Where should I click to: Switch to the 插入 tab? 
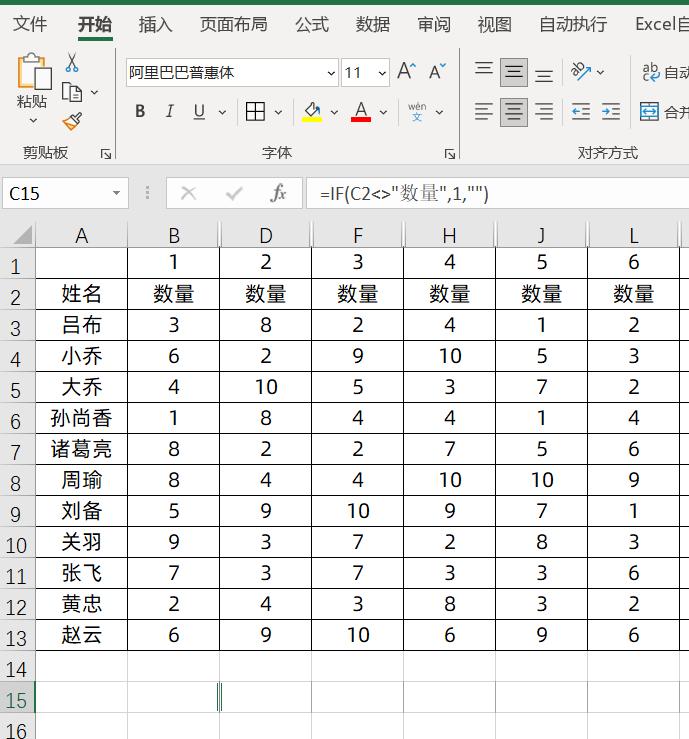point(156,24)
